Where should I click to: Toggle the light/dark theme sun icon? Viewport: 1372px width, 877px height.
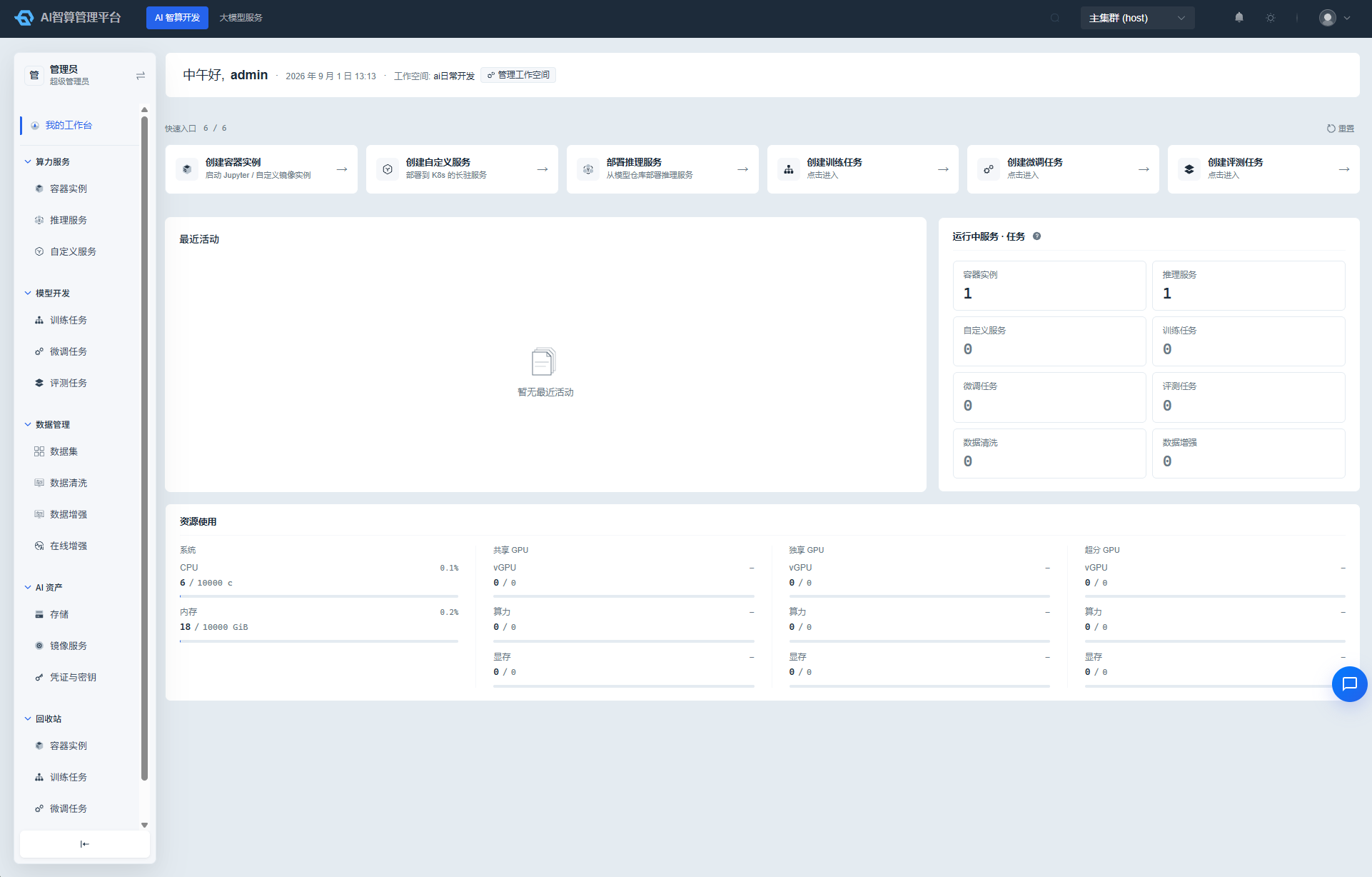pyautogui.click(x=1271, y=18)
